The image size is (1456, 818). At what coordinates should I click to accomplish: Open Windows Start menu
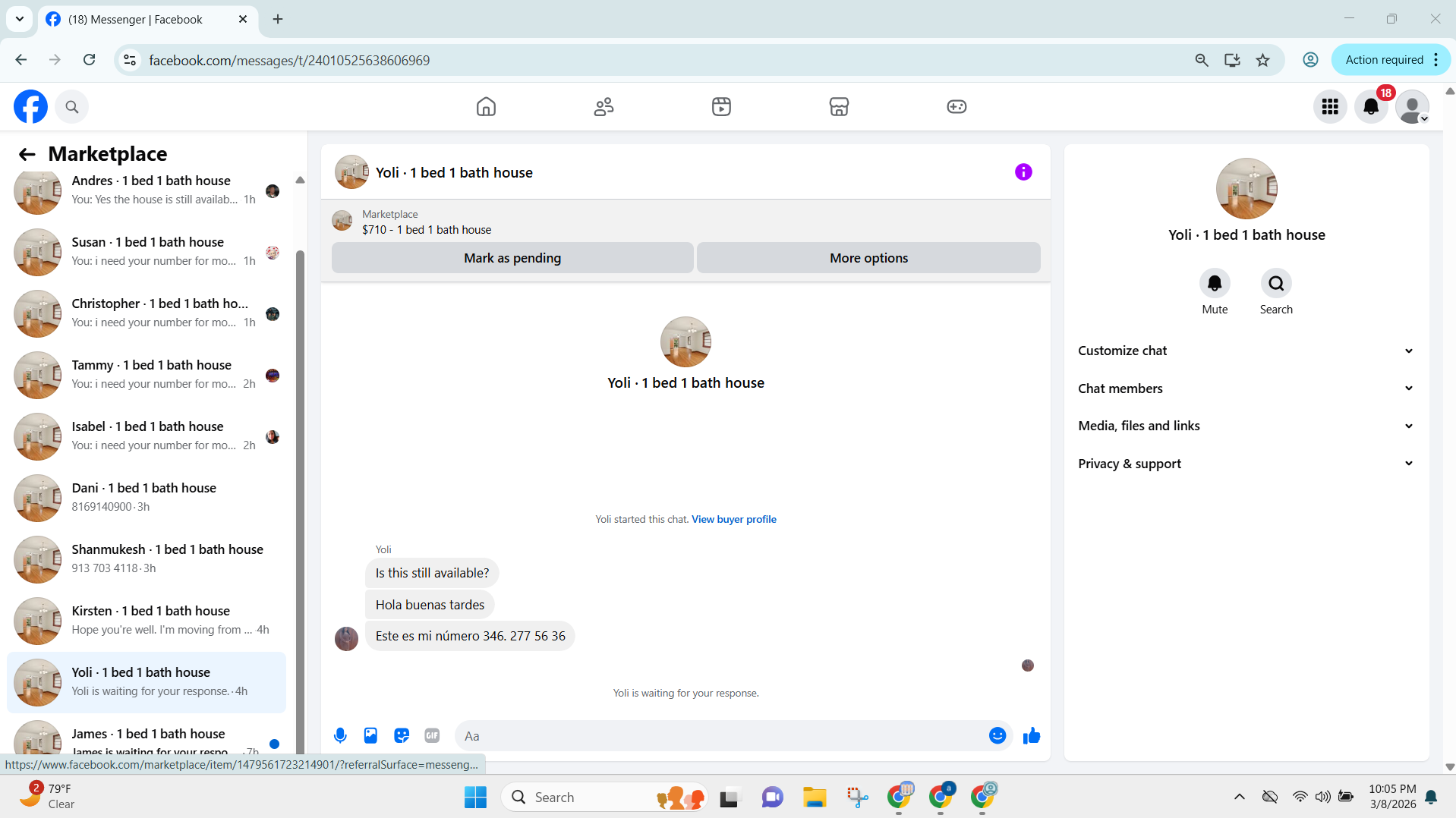[x=475, y=797]
